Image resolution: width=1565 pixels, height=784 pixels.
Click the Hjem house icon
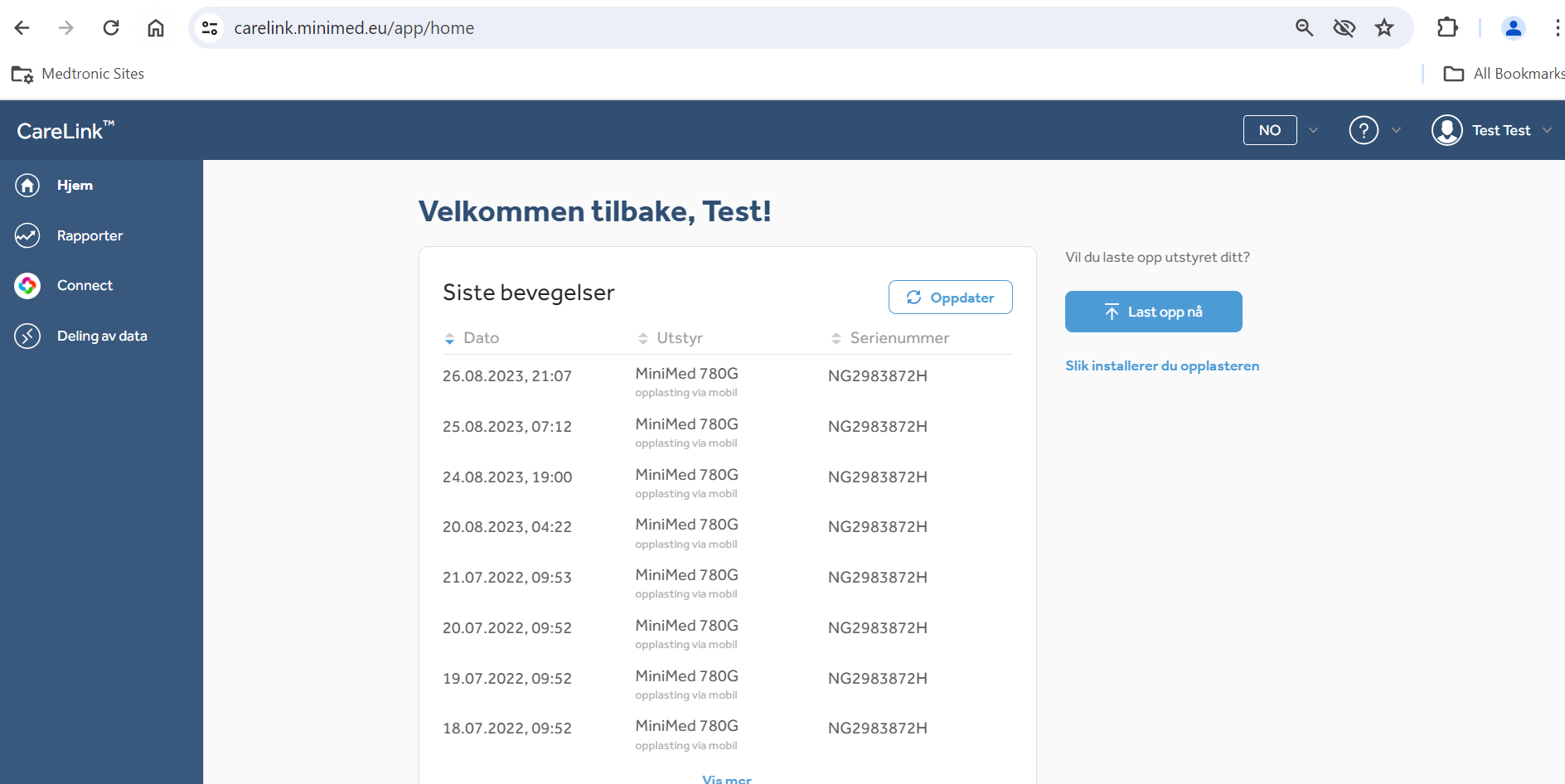pos(27,185)
